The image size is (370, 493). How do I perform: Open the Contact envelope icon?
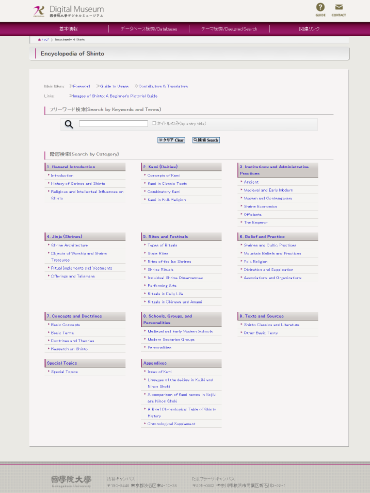tap(339, 9)
